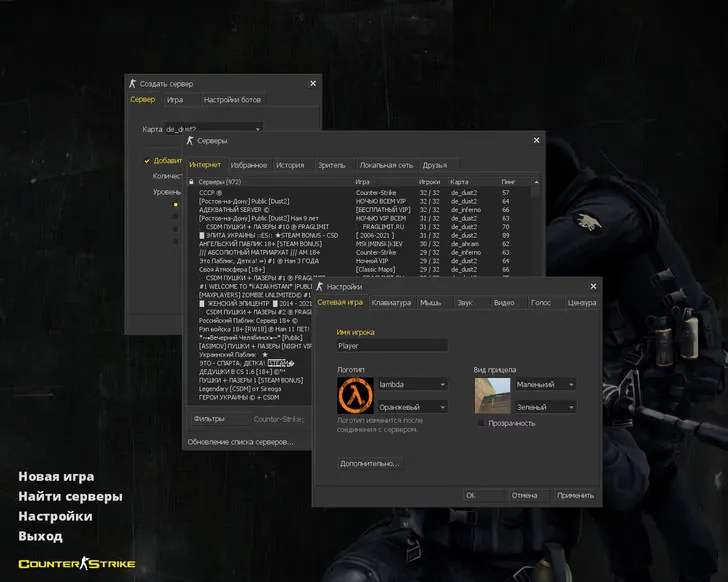Screen dimensions: 728x582
Task: Click the crosshair preview thumbnail
Action: [491, 395]
